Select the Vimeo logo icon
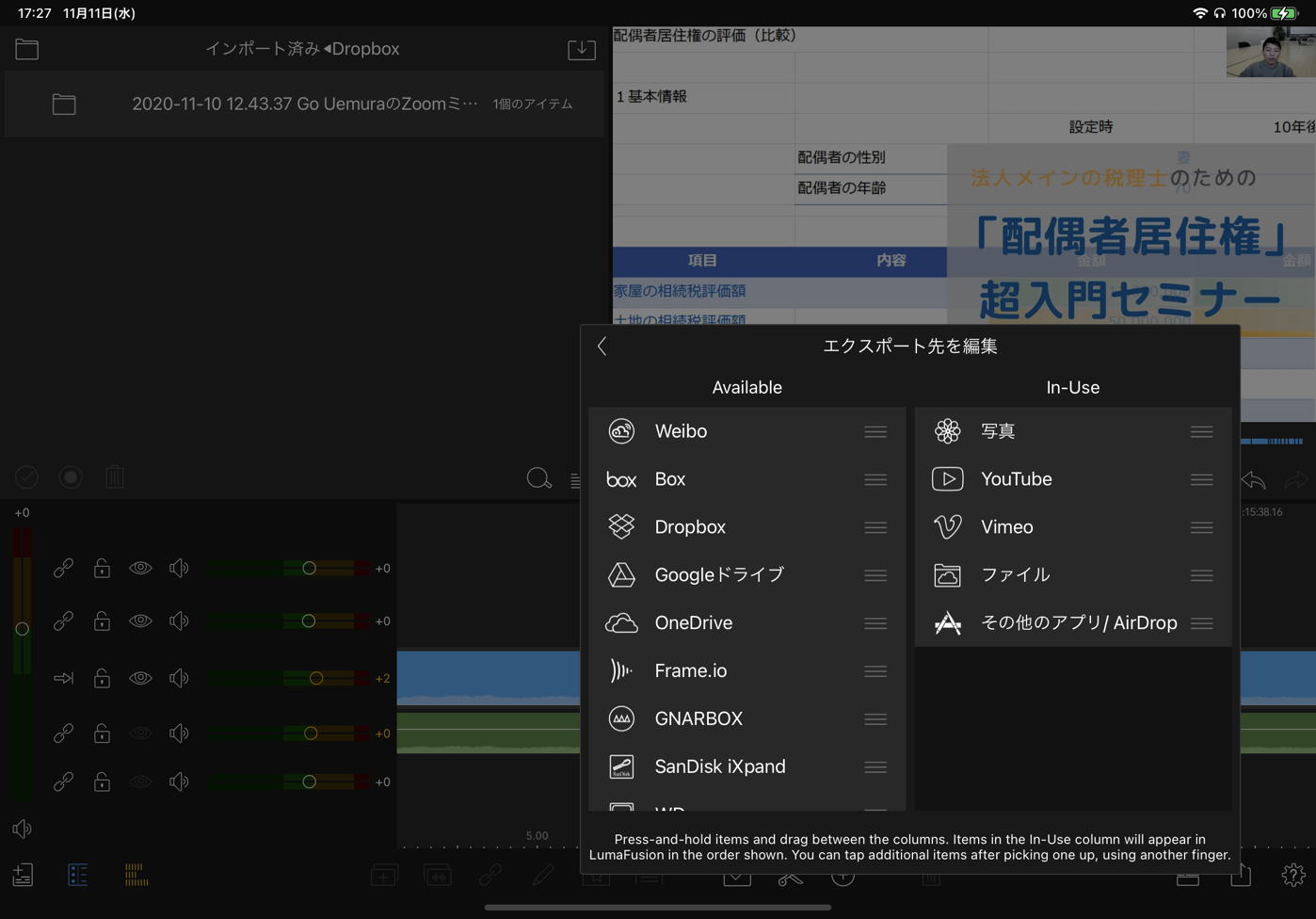Image resolution: width=1316 pixels, height=919 pixels. tap(947, 526)
